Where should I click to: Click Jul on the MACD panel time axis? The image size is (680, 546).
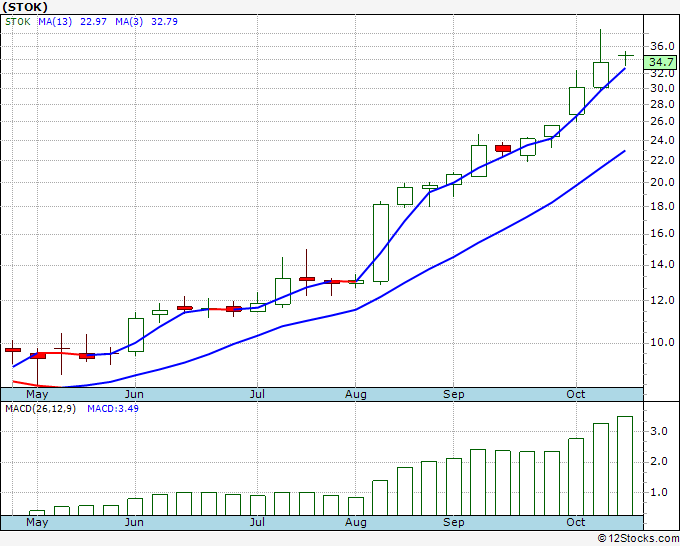258,522
